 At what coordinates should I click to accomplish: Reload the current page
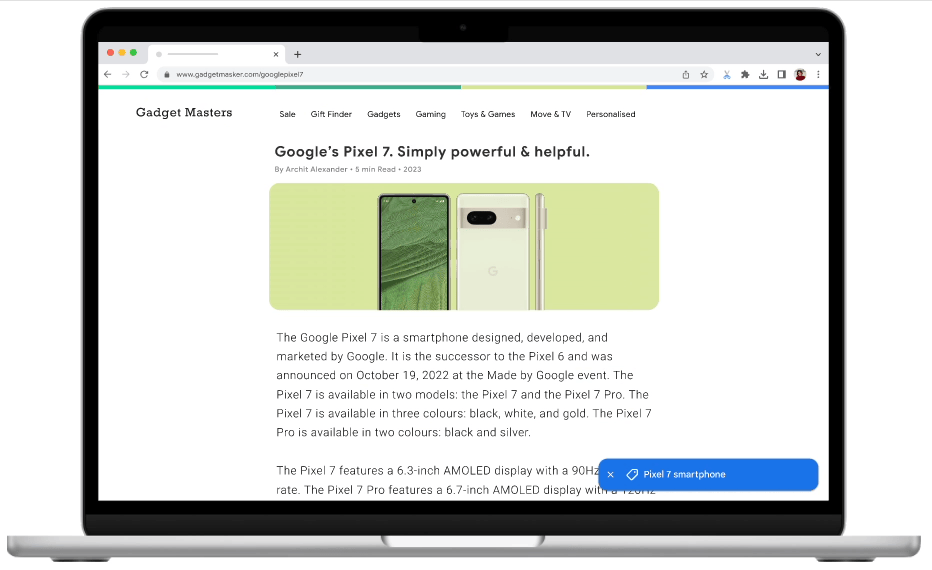(x=144, y=74)
